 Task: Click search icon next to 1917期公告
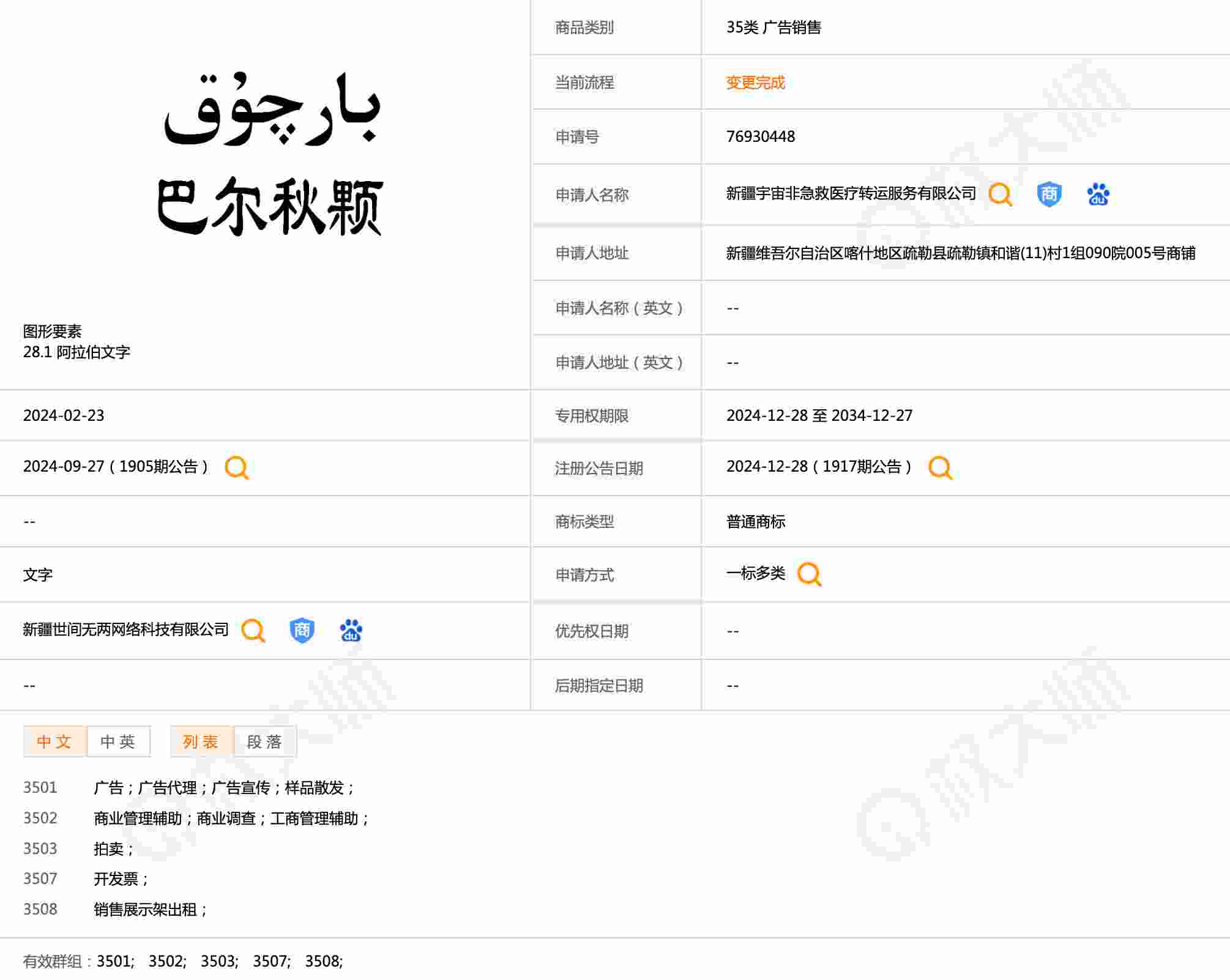click(x=940, y=467)
